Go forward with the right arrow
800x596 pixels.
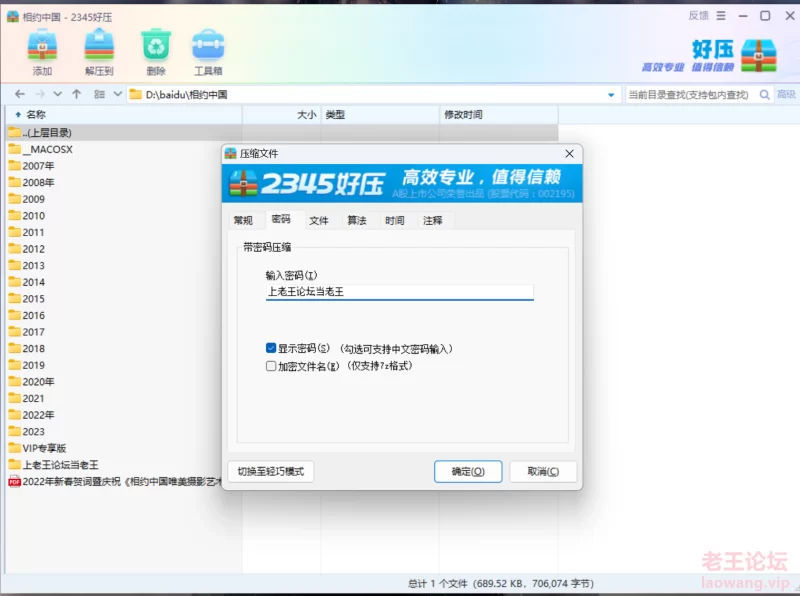40,94
